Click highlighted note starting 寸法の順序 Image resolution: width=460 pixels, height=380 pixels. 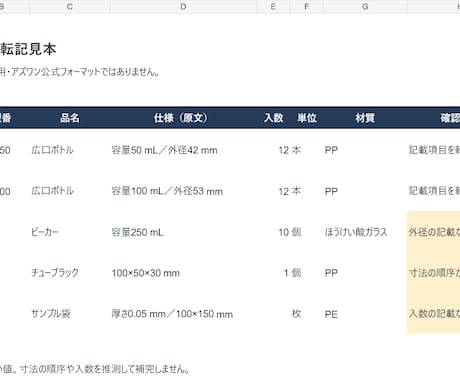coord(434,273)
